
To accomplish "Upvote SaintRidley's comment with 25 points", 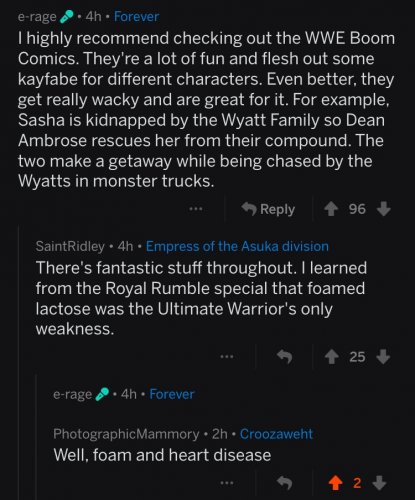I will click(x=331, y=357).
